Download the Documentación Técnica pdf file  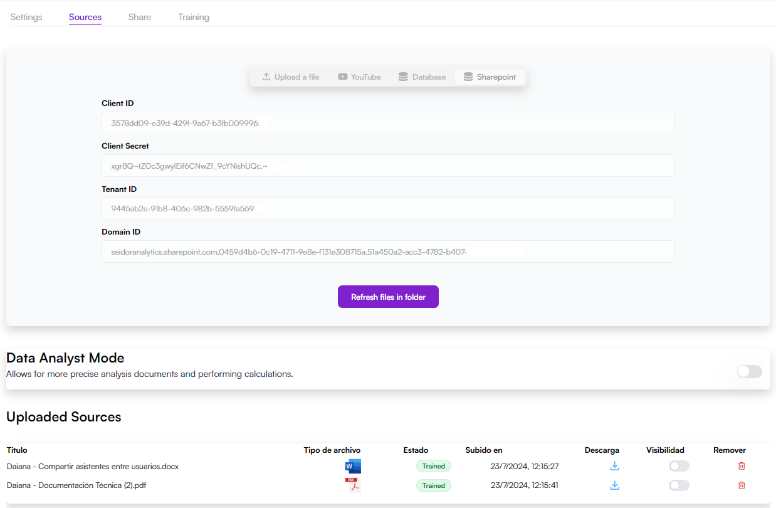tap(615, 485)
